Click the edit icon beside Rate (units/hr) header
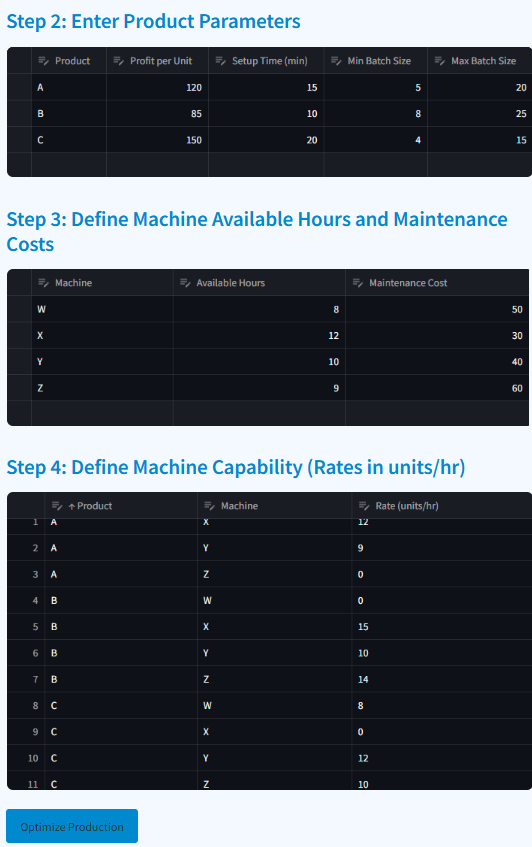This screenshot has height=847, width=532. click(x=364, y=506)
